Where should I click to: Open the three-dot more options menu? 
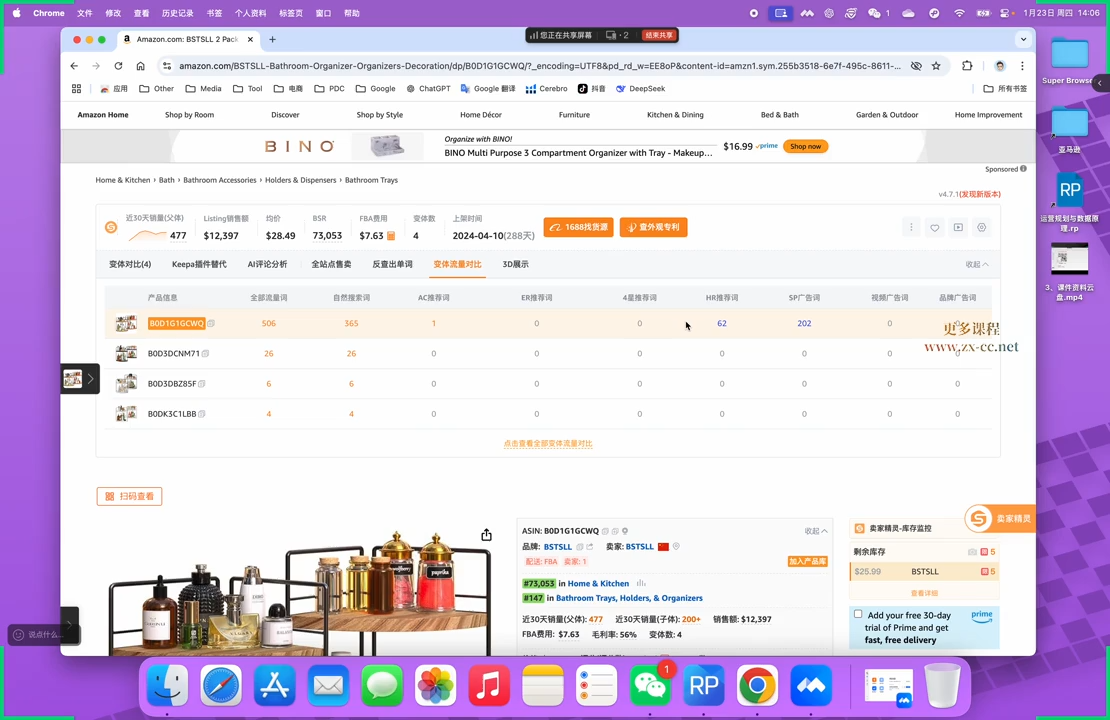tap(911, 228)
